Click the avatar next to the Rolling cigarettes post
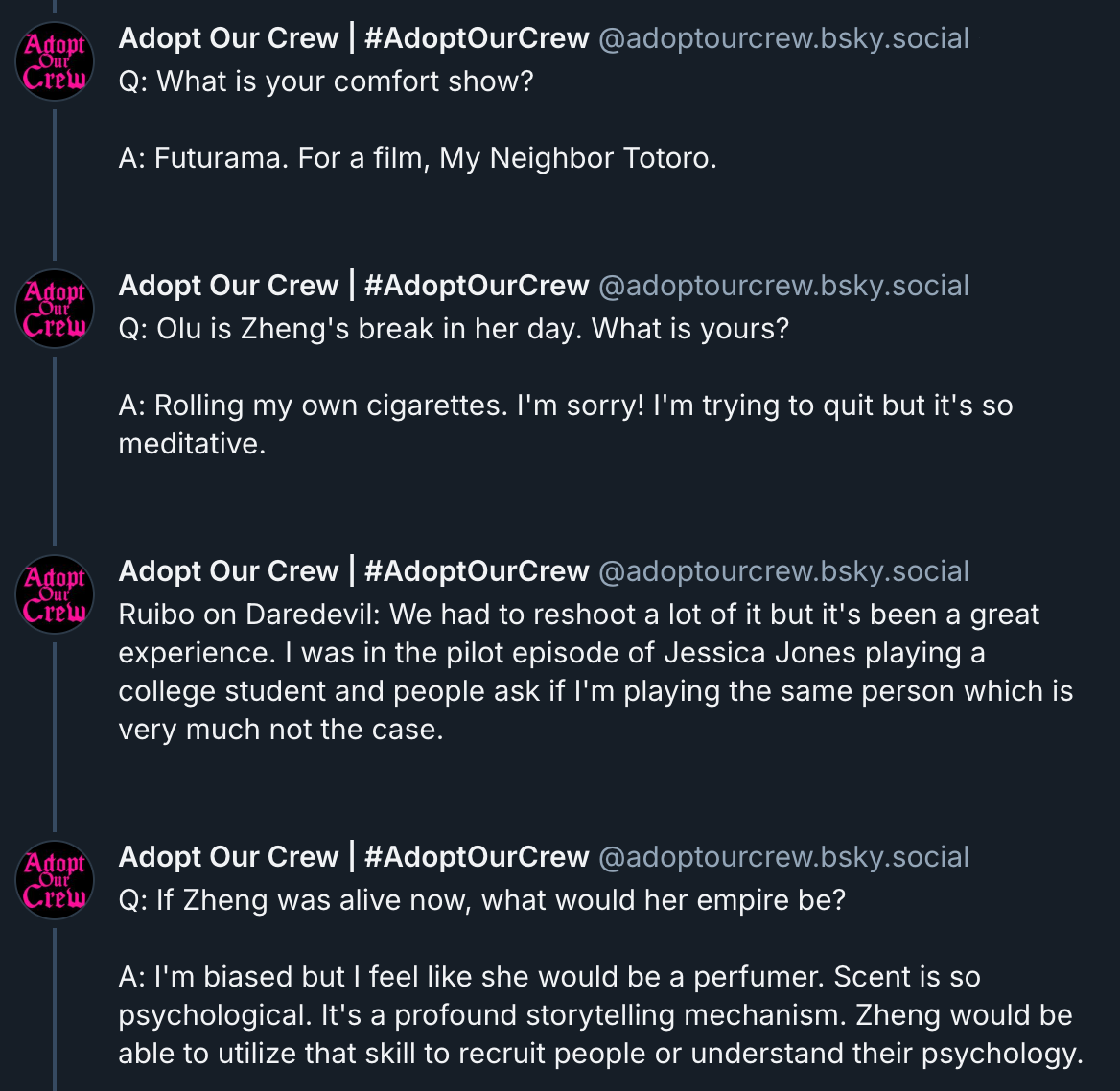Screen dimensions: 1120x1091 pyautogui.click(x=55, y=310)
